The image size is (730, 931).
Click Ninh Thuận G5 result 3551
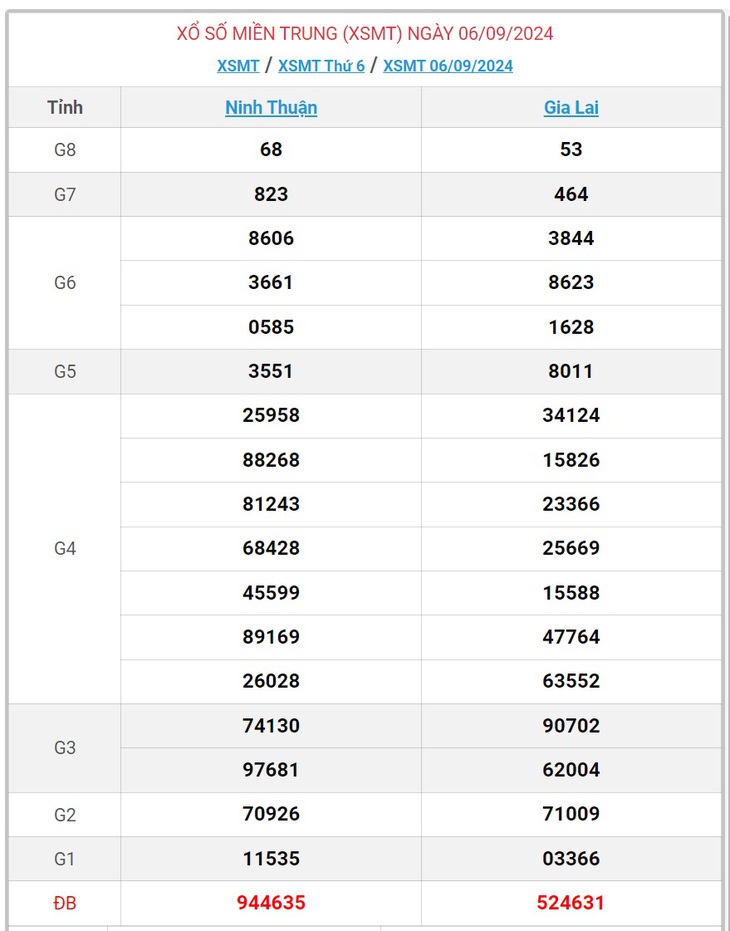tap(271, 371)
